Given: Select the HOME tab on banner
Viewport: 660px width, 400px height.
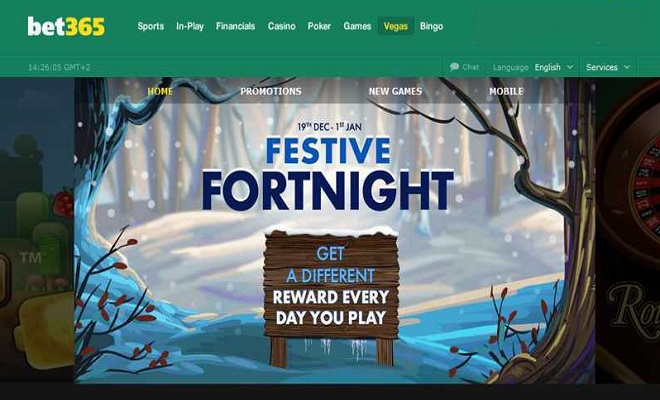Looking at the screenshot, I should [160, 91].
